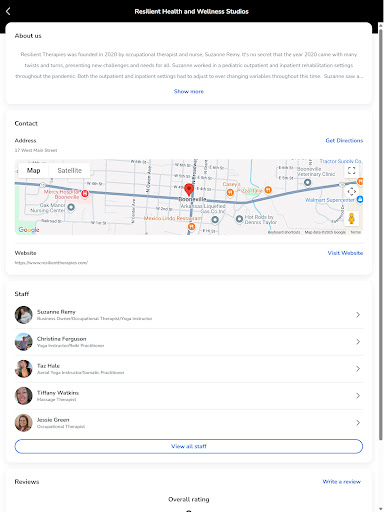Viewport: 384px width, 512px height.
Task: Open the map in fullscreen view
Action: tap(351, 171)
